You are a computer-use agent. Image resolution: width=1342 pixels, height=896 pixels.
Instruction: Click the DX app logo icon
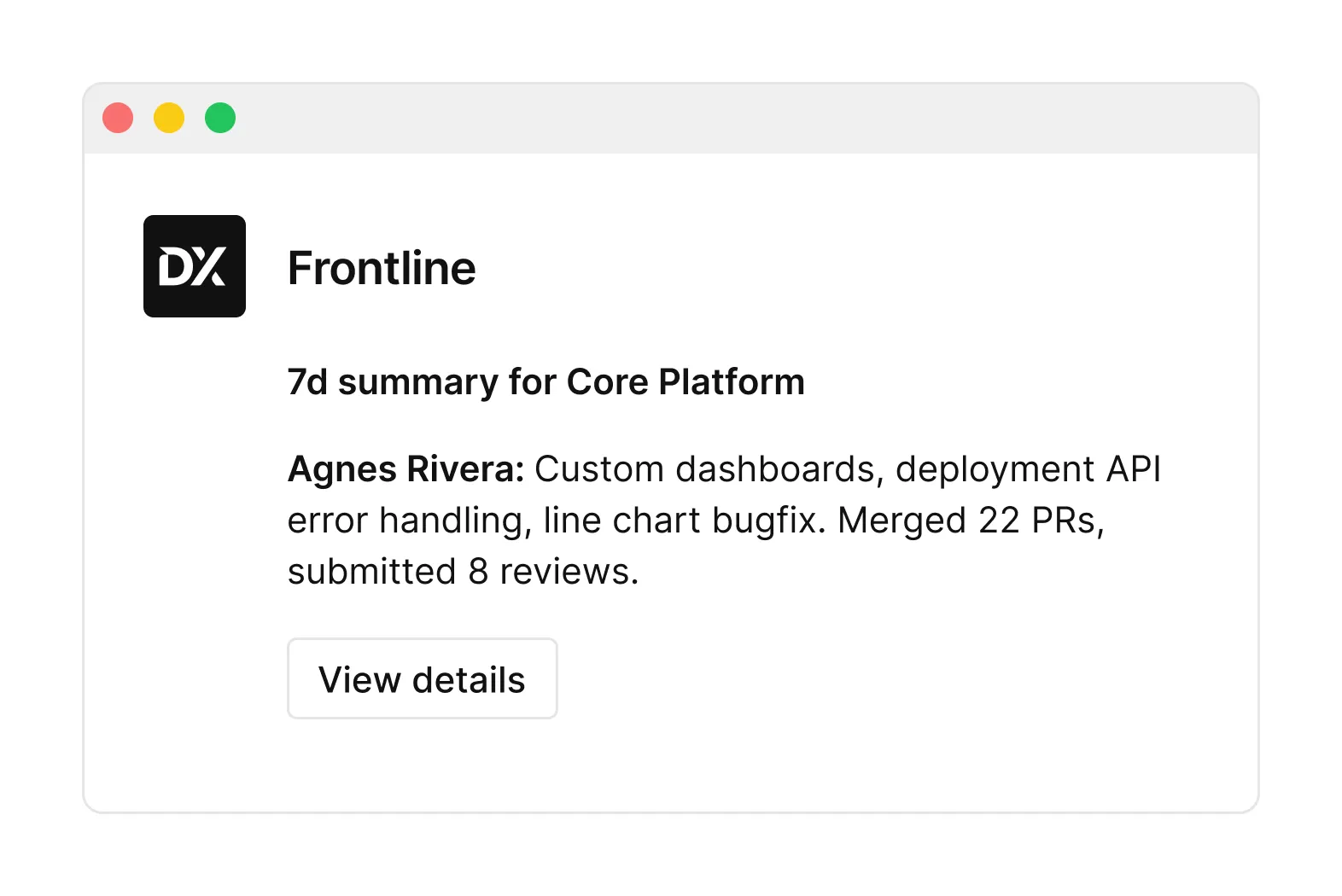point(195,266)
